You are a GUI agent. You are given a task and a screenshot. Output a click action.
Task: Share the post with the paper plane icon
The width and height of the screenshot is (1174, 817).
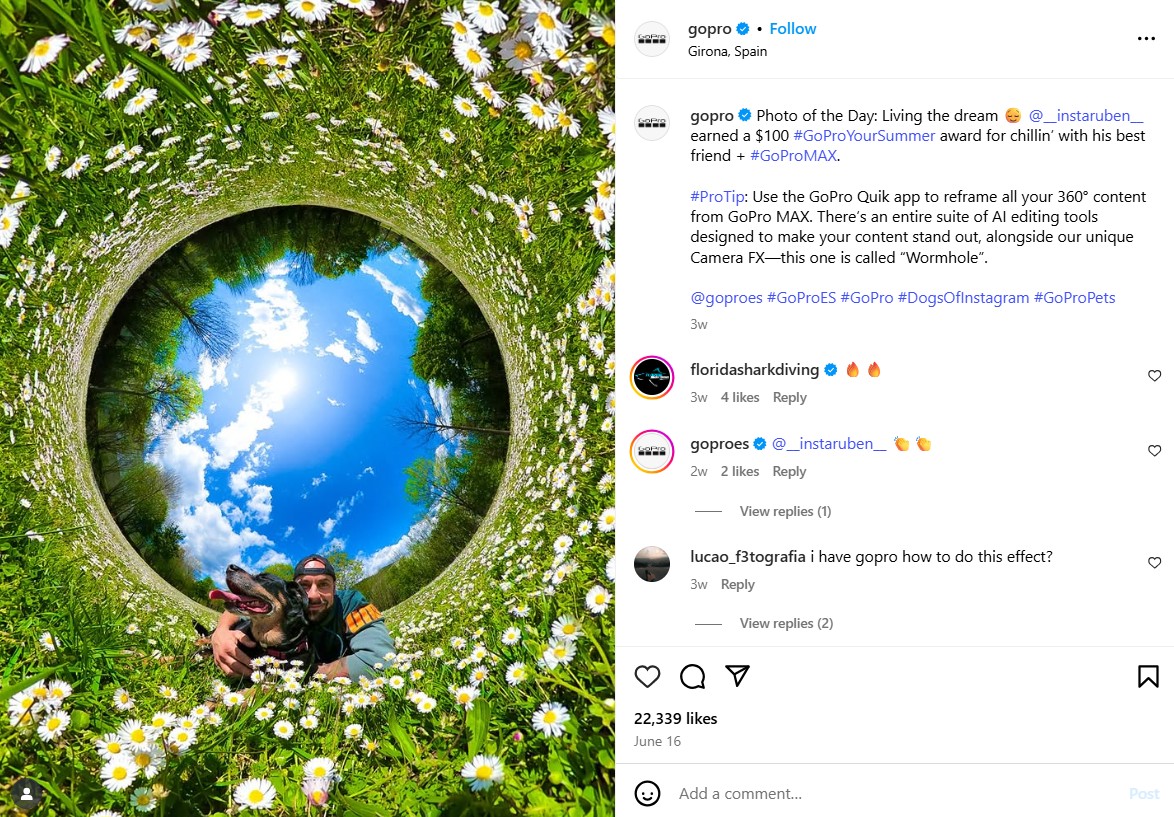click(x=737, y=676)
